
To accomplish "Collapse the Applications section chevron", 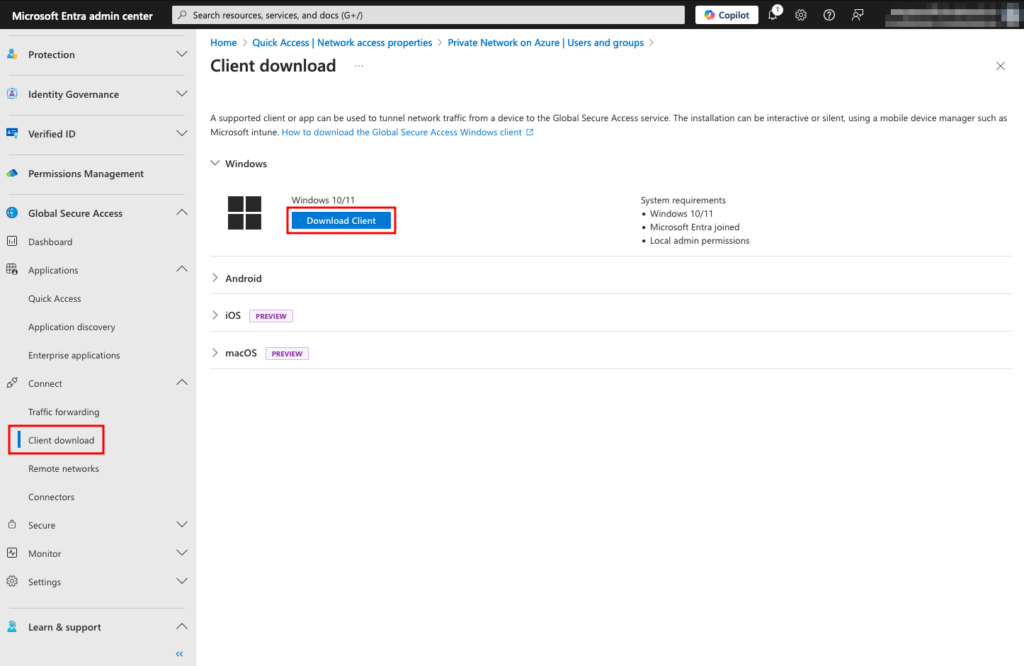I will 182,269.
